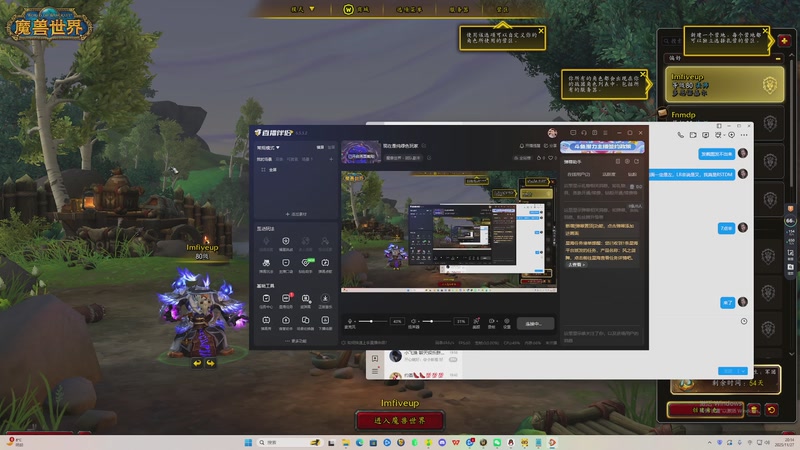Adjust the speaker volume slider
This screenshot has width=800, height=450.
click(x=436, y=321)
